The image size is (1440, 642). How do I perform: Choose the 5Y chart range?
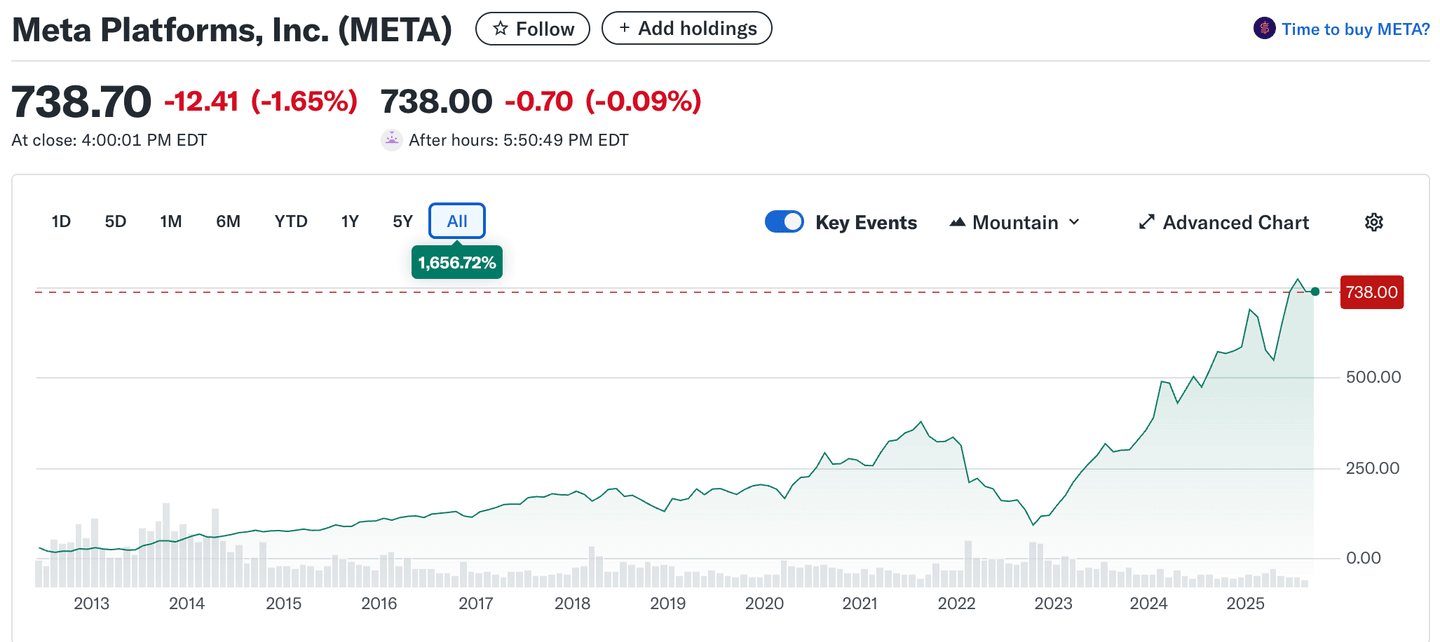pos(403,222)
